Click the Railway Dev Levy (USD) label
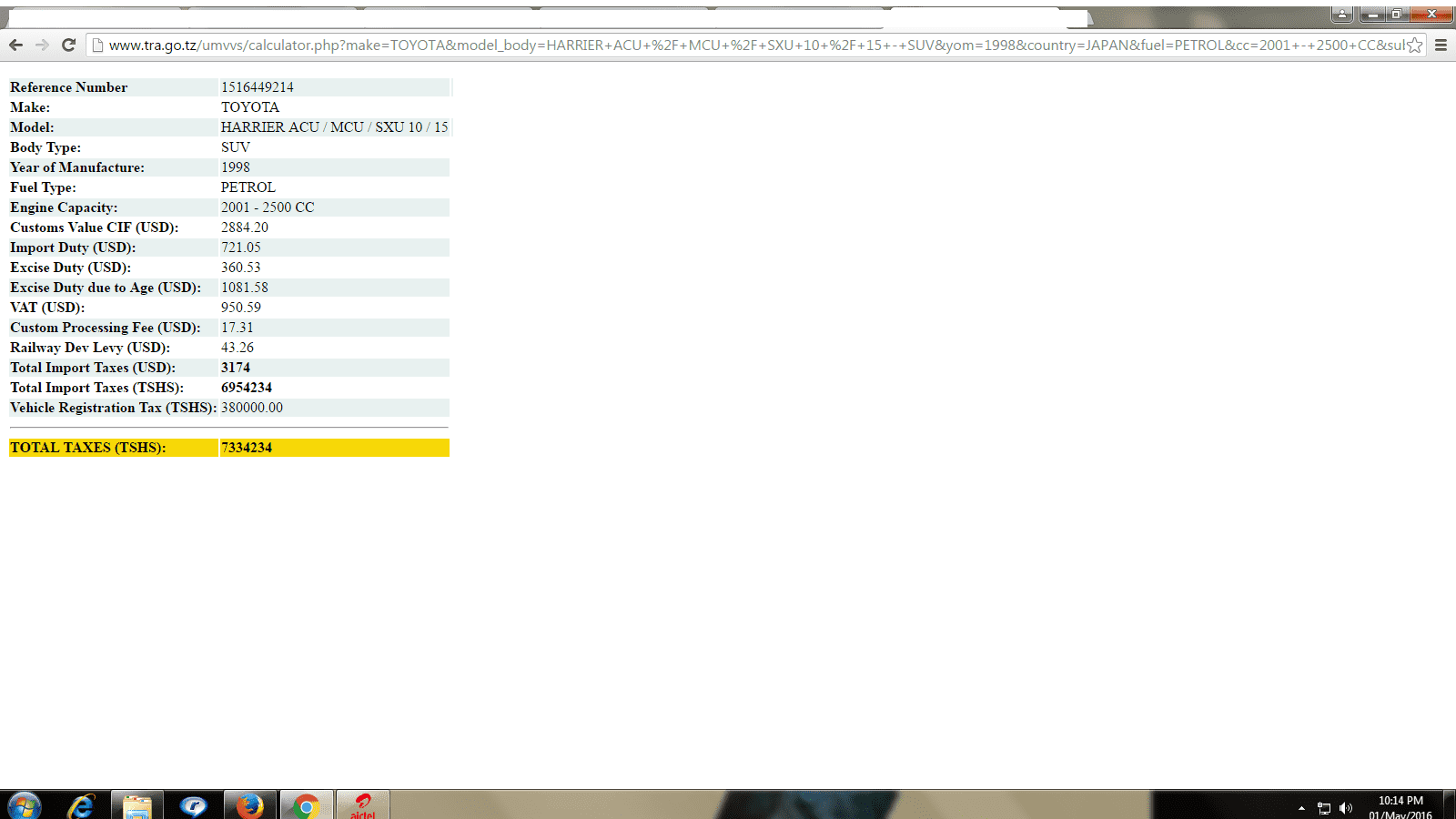The width and height of the screenshot is (1456, 819). (x=90, y=348)
